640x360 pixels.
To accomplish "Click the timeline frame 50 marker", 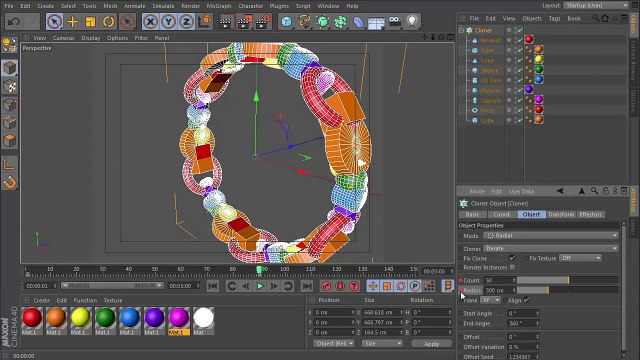I will coord(155,270).
